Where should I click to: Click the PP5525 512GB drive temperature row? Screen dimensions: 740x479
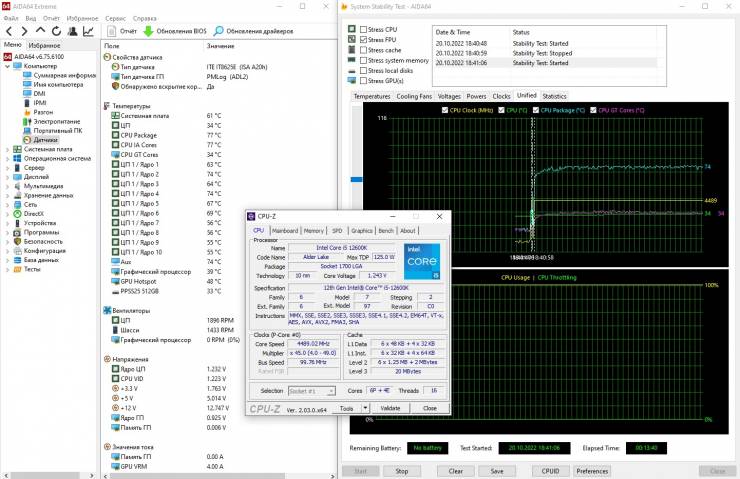click(x=166, y=291)
